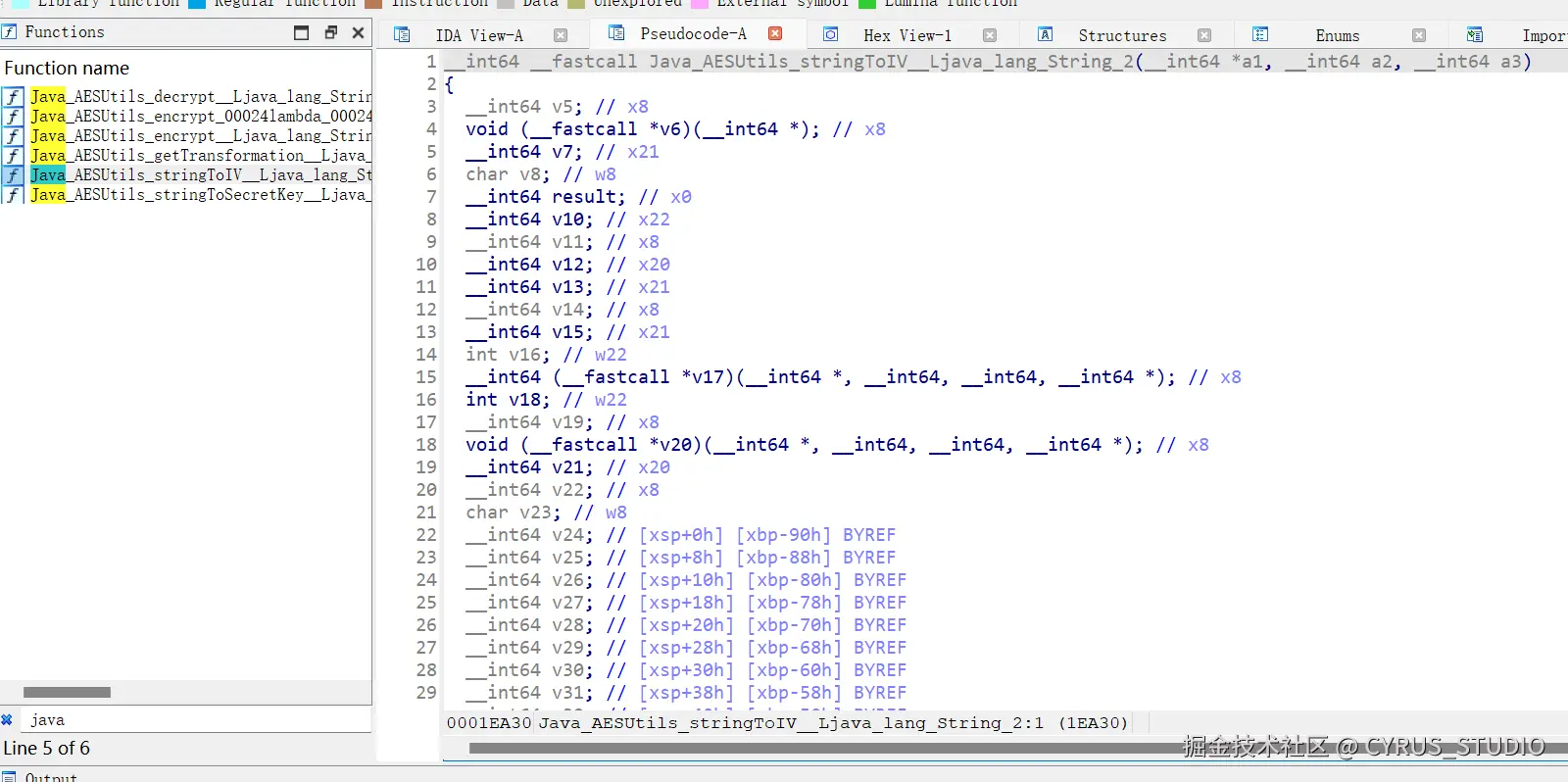Image resolution: width=1568 pixels, height=782 pixels.
Task: Click v31 declaration on line 29
Action: click(x=686, y=693)
